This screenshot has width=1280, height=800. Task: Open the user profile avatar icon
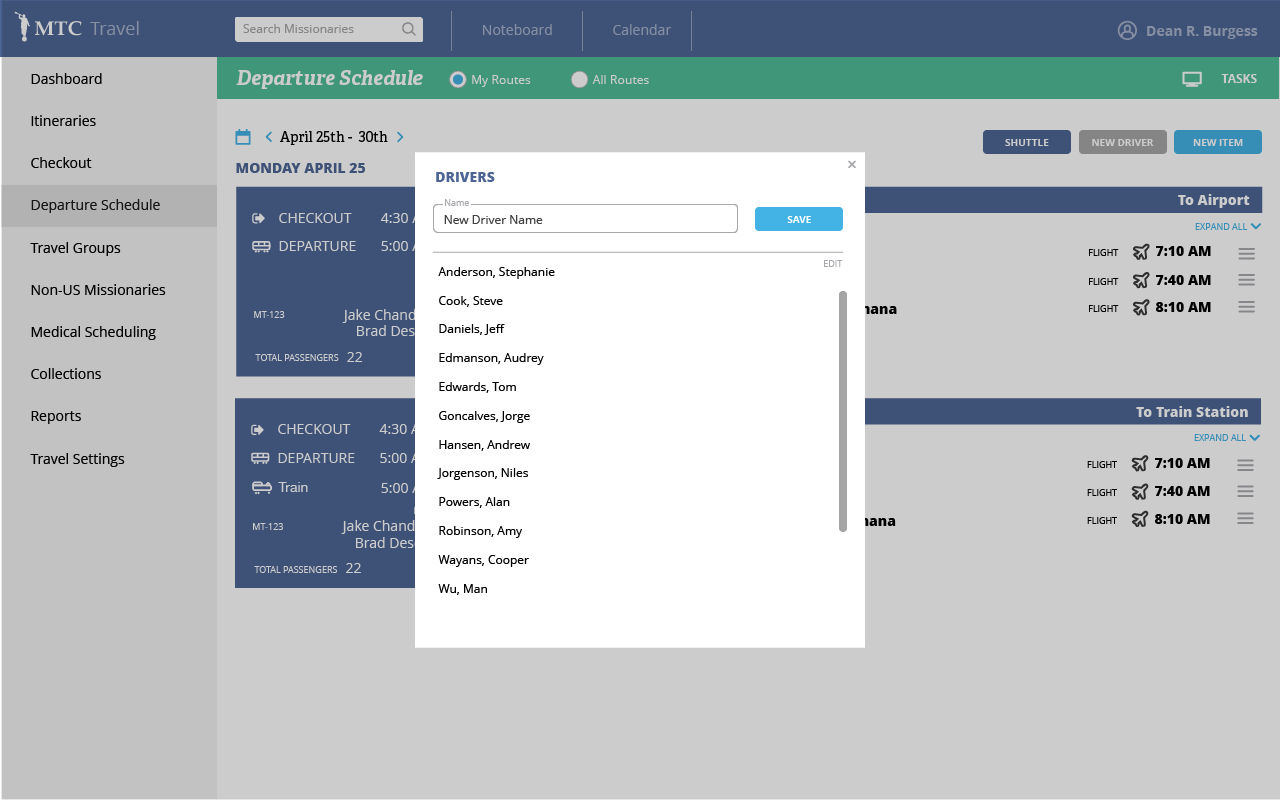(x=1127, y=30)
